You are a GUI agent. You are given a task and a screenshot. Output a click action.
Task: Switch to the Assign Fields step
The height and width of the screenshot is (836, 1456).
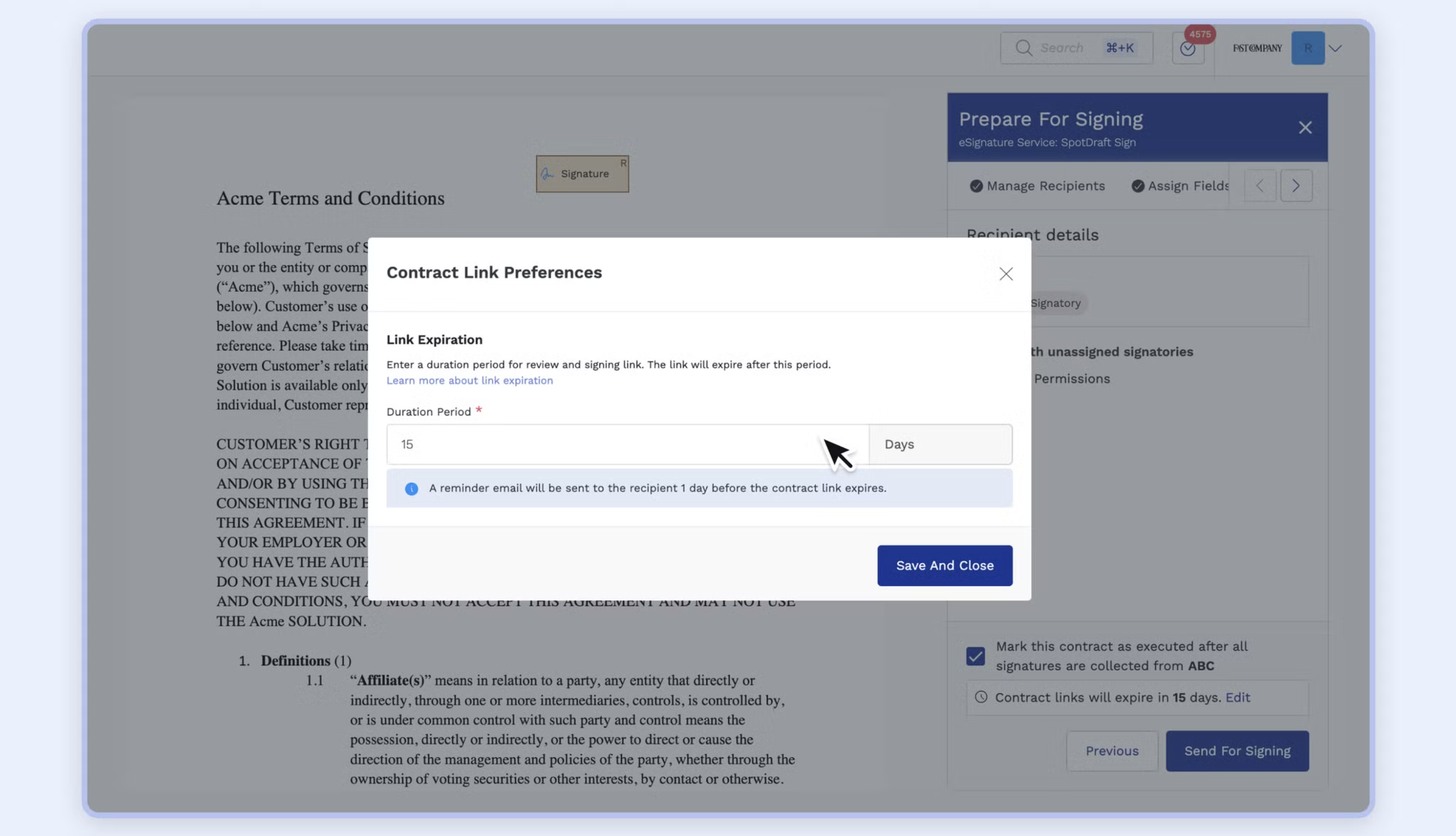[1187, 186]
